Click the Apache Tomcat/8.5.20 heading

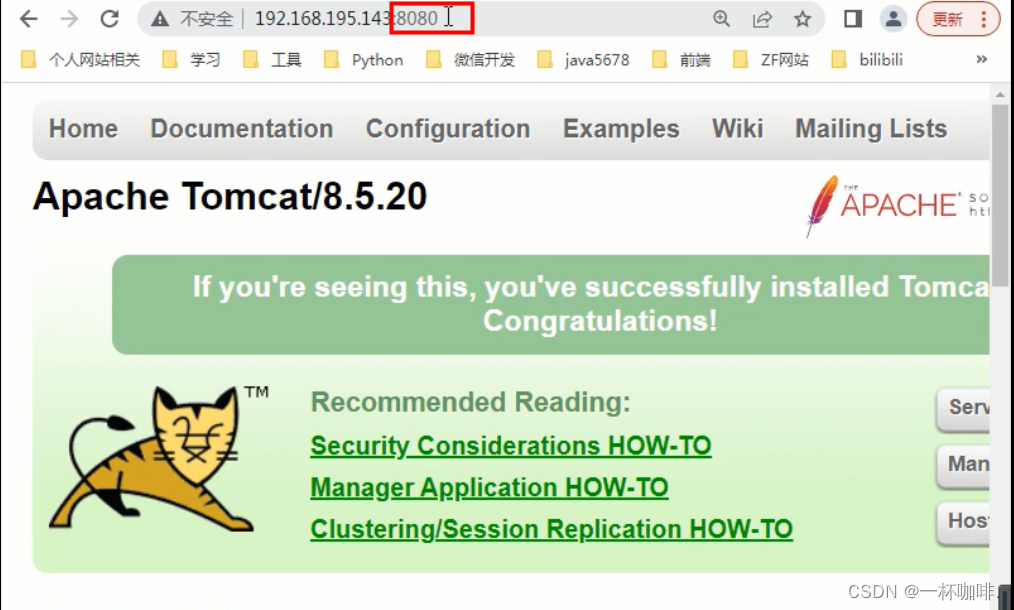coord(230,196)
